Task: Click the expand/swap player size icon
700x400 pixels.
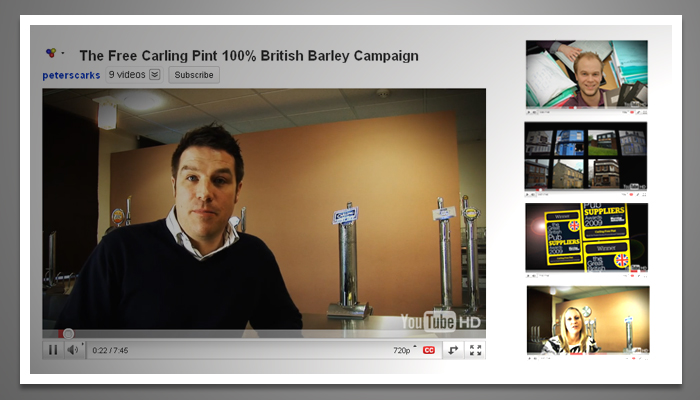Action: (453, 350)
